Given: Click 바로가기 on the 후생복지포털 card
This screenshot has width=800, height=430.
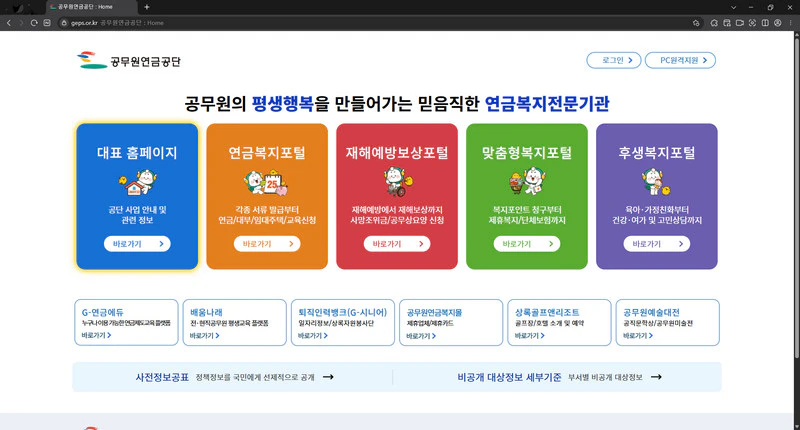Looking at the screenshot, I should coord(657,244).
